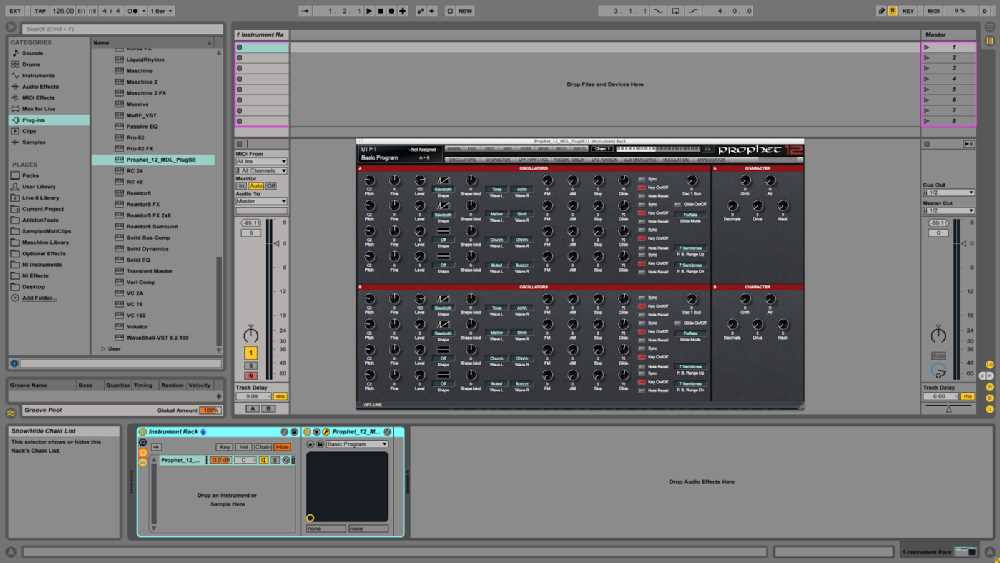Click the Instrument Rack hot-swap icon
Screen dimensions: 1000x563
coord(284,432)
